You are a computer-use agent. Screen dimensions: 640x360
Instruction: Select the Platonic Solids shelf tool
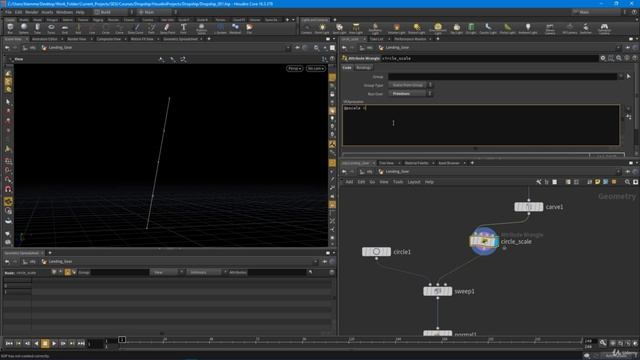pos(201,28)
